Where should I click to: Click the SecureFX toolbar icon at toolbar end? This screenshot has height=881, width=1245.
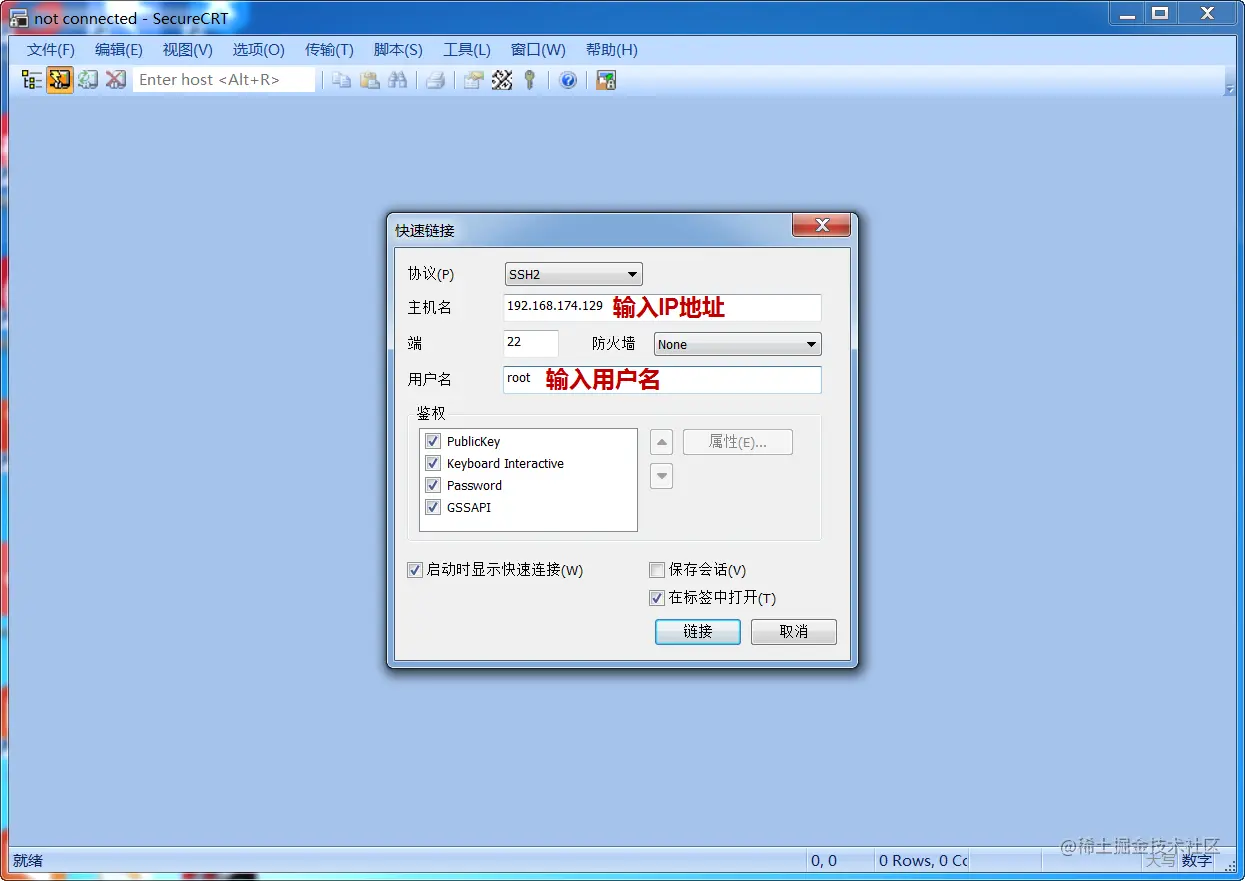[x=606, y=80]
